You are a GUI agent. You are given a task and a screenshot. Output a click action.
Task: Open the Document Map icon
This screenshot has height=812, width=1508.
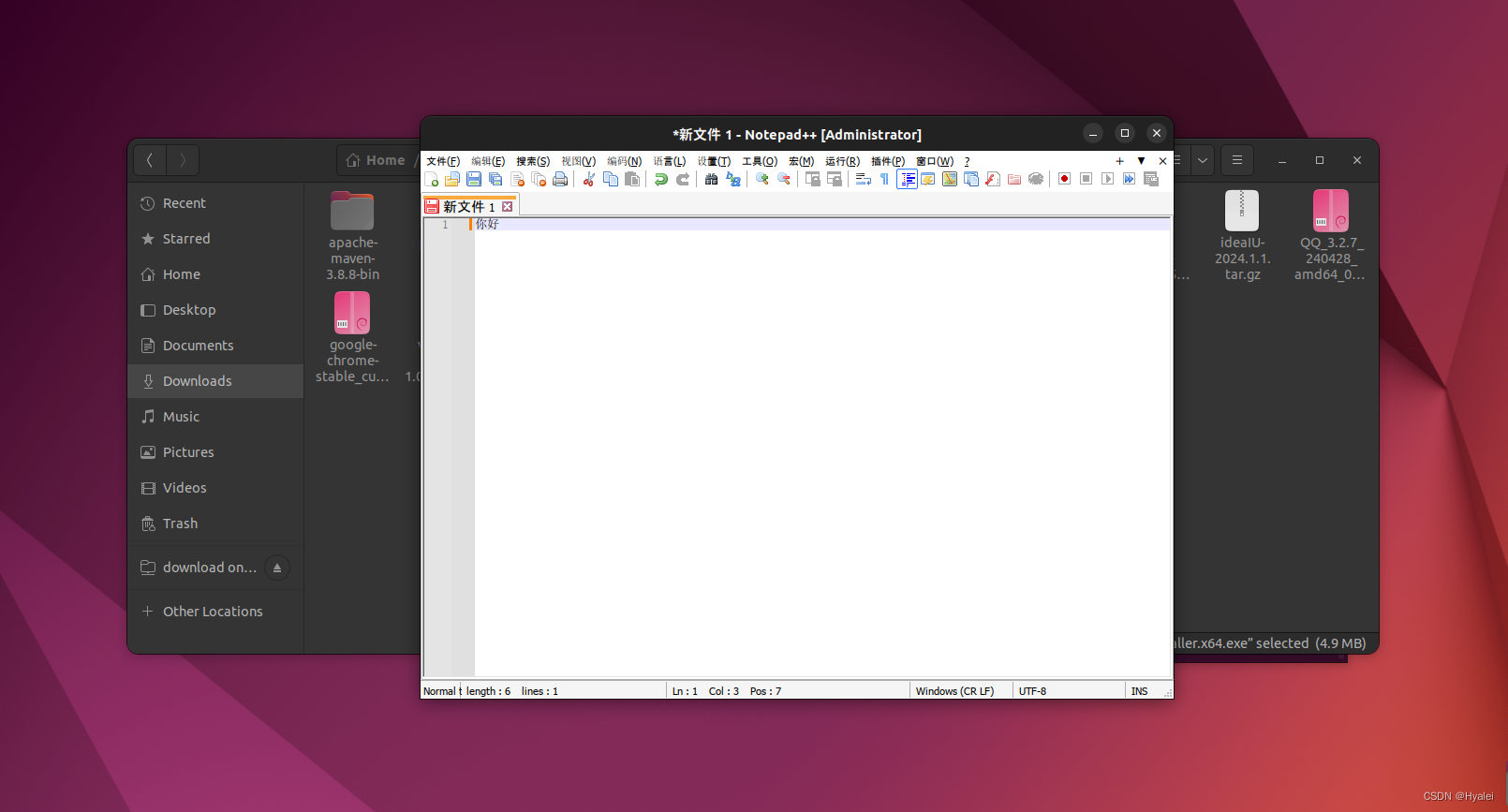click(950, 179)
